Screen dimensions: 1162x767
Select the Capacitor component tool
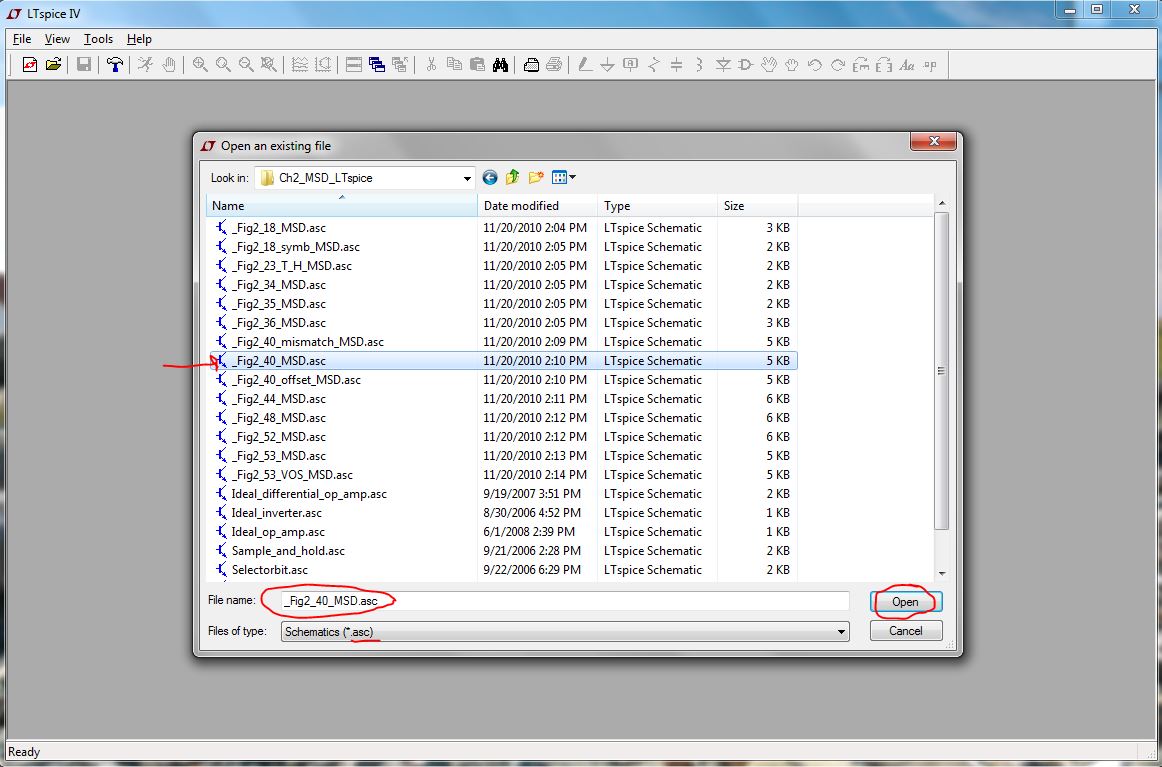677,65
